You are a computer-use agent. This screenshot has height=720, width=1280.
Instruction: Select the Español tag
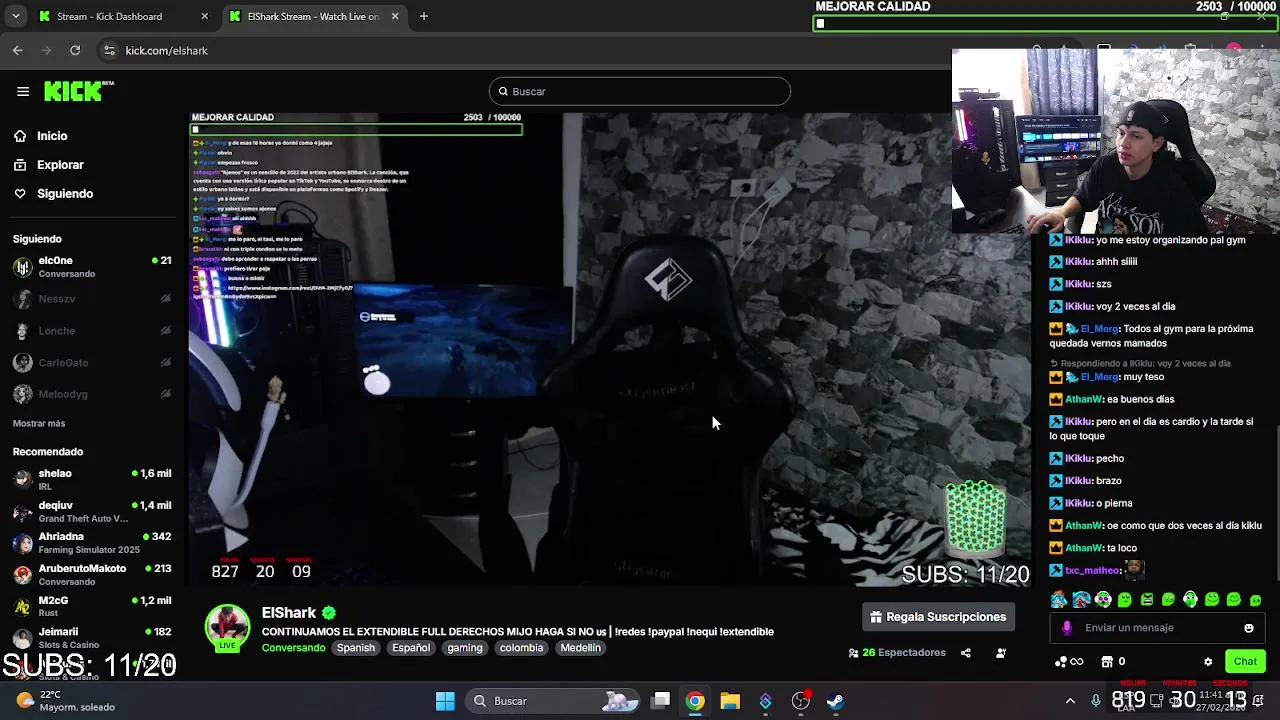(x=410, y=648)
